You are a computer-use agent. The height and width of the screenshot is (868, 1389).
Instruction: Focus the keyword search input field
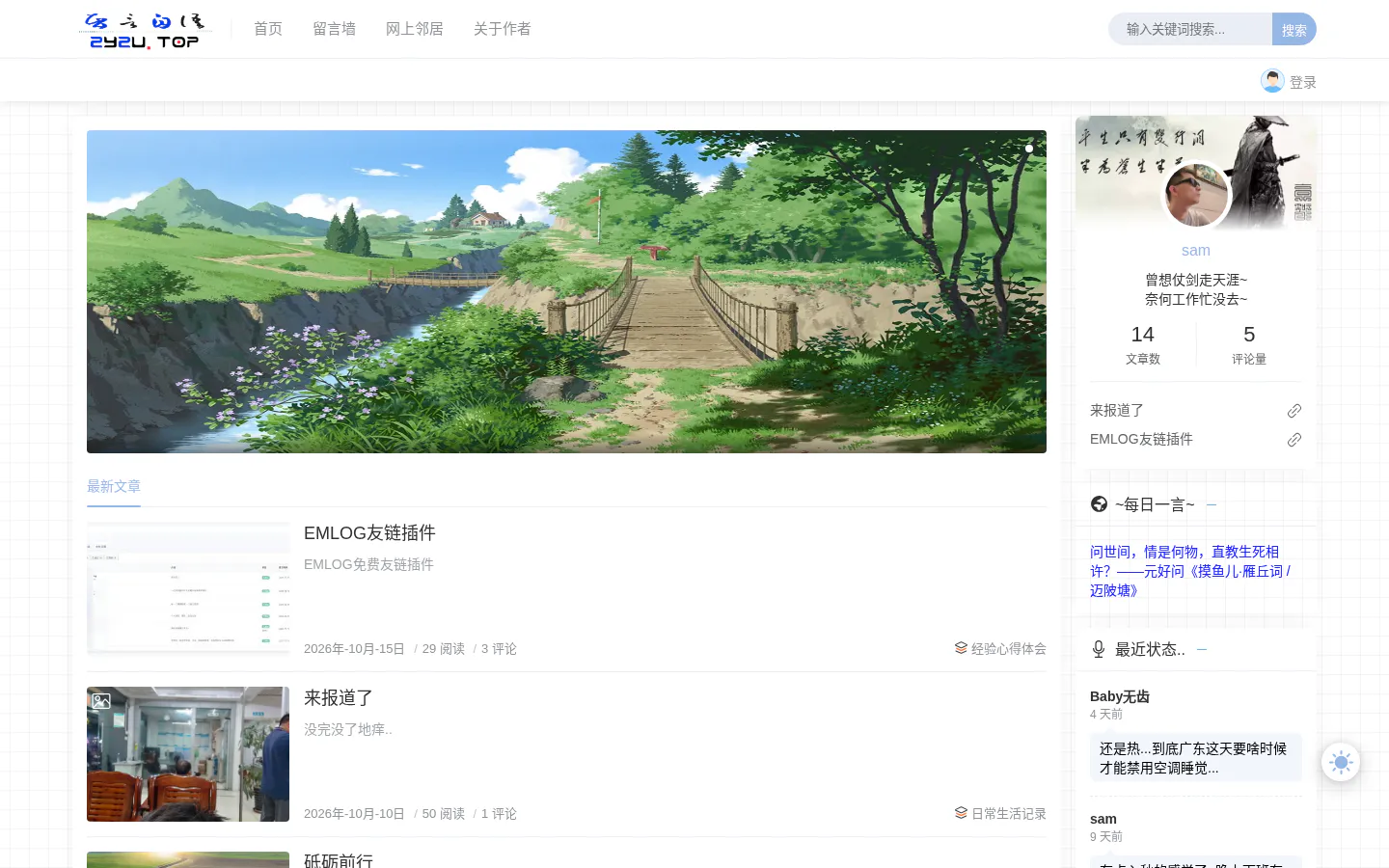1190,29
